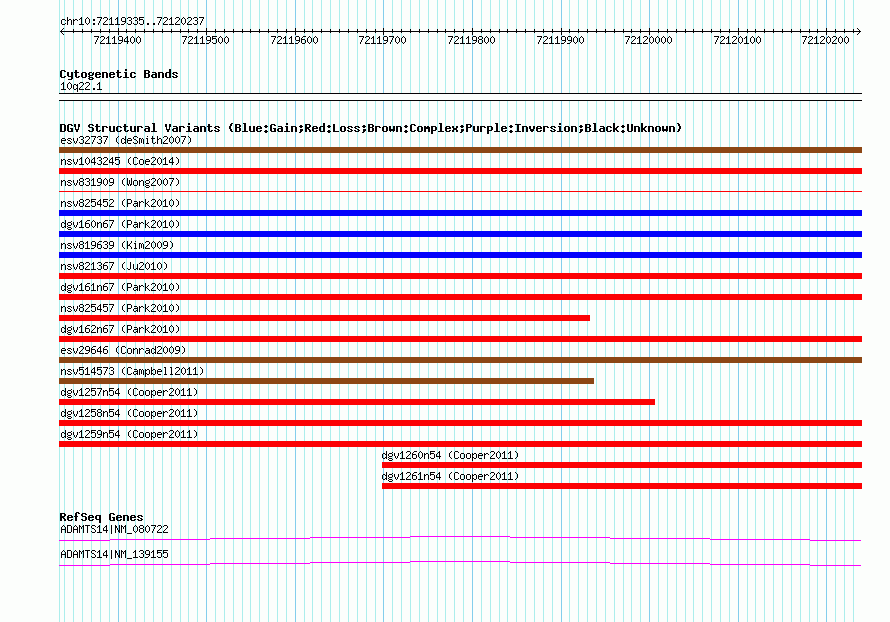Select the brown esv29646 complex bar
Image resolution: width=890 pixels, height=622 pixels.
(x=460, y=360)
